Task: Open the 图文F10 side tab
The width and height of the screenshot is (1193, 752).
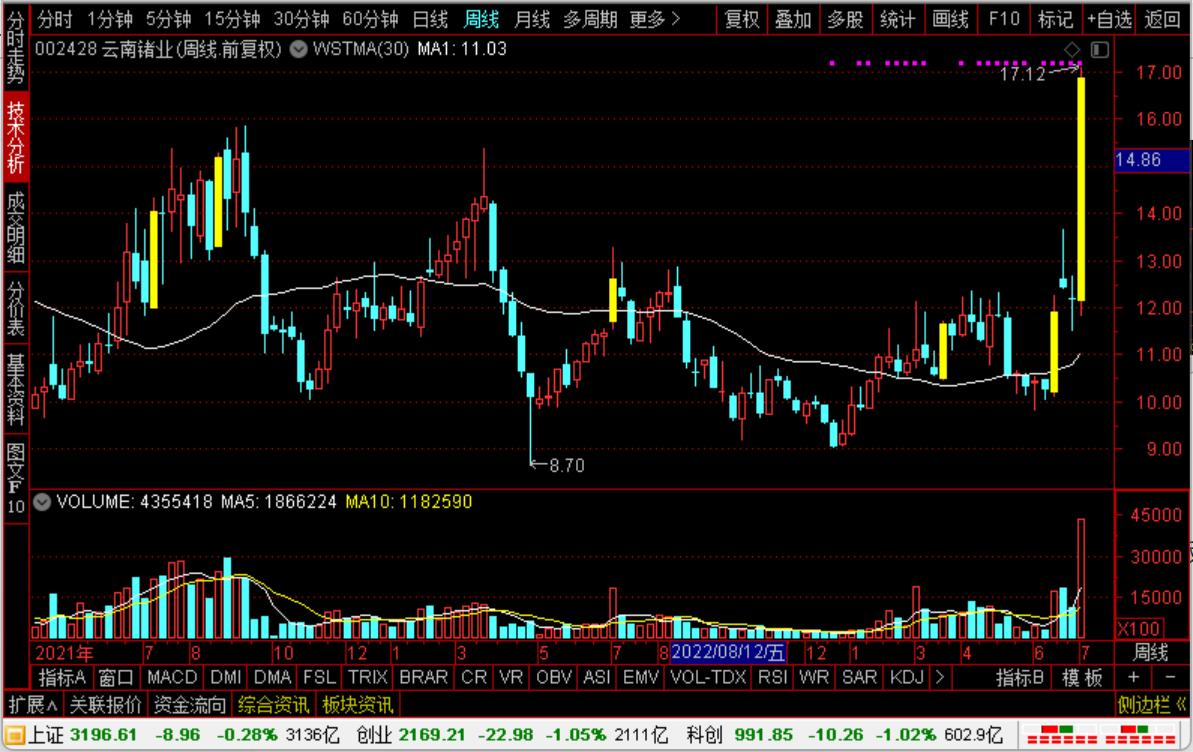Action: click(x=15, y=478)
